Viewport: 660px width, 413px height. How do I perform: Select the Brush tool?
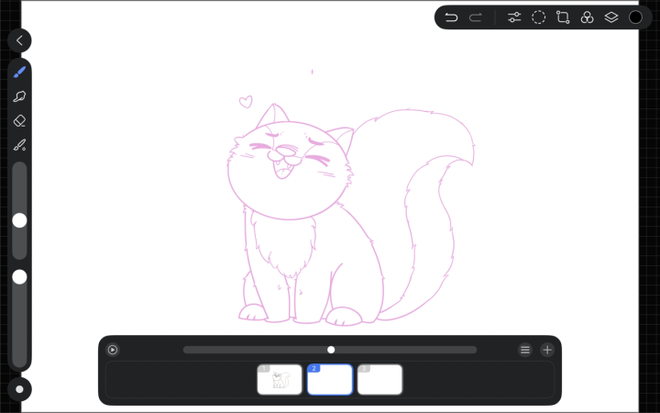point(19,72)
